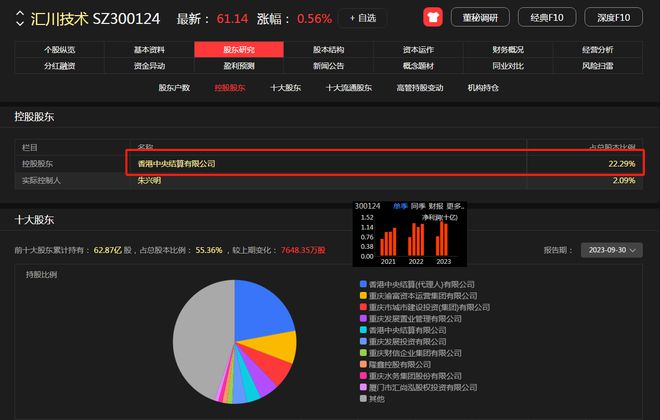Open the 基本资料 tab

149,50
